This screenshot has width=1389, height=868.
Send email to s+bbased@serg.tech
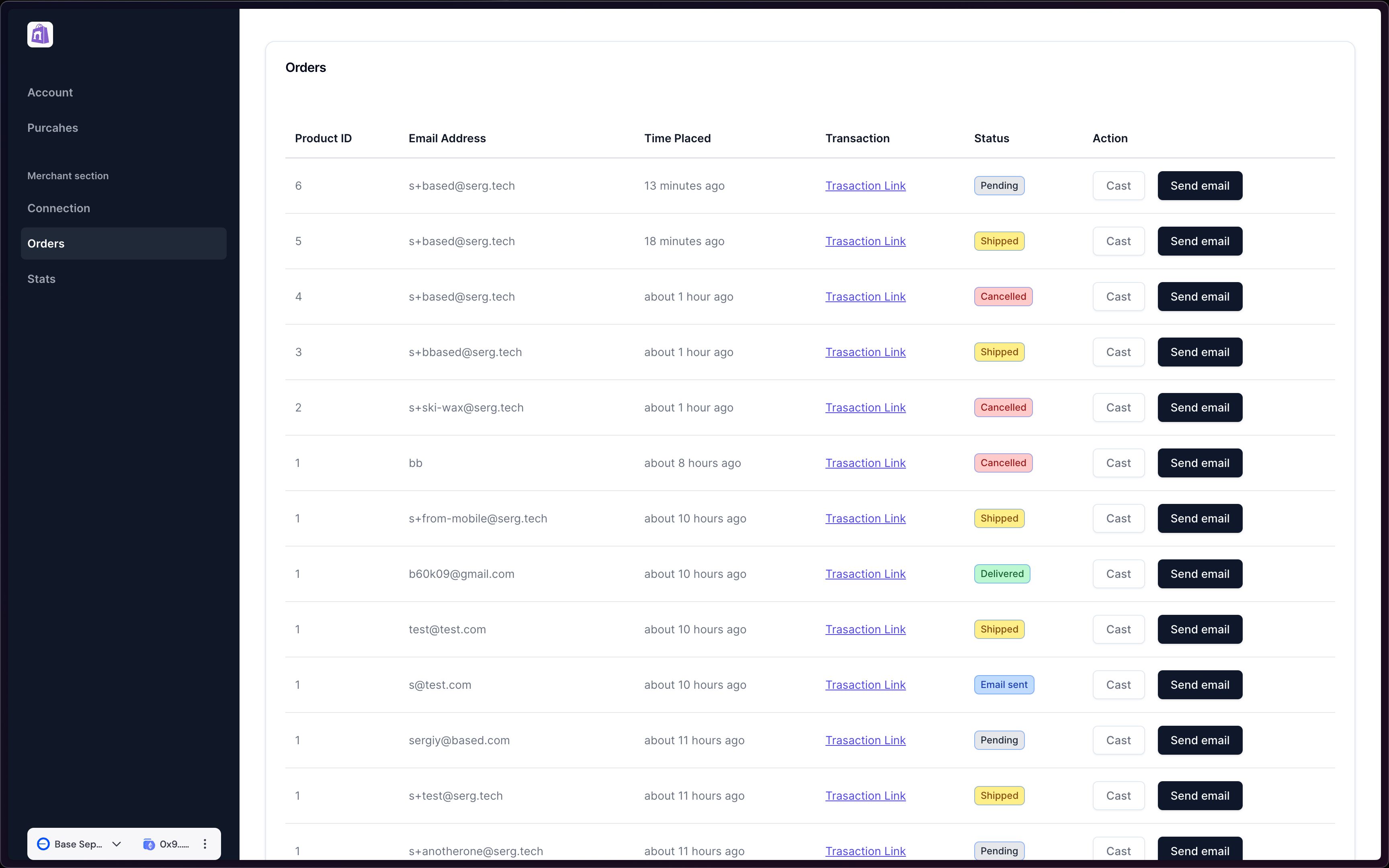click(x=1200, y=352)
